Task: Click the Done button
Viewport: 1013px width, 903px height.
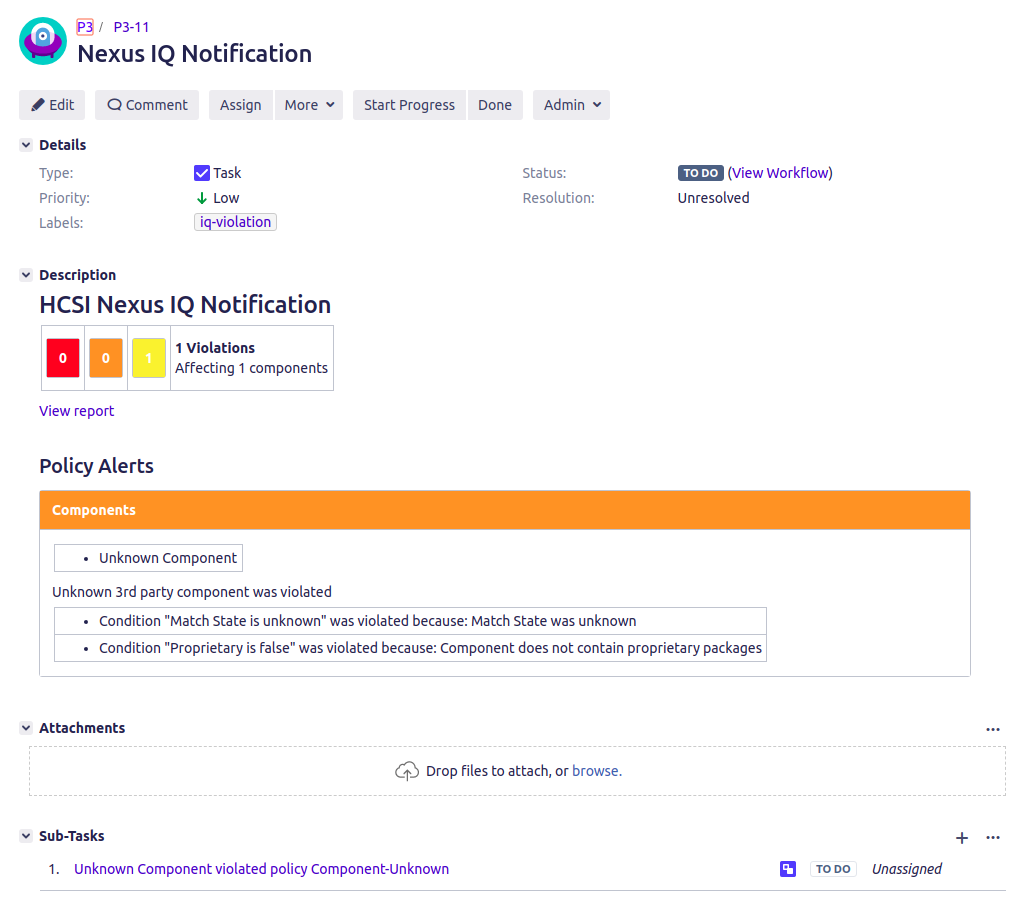Action: tap(495, 104)
